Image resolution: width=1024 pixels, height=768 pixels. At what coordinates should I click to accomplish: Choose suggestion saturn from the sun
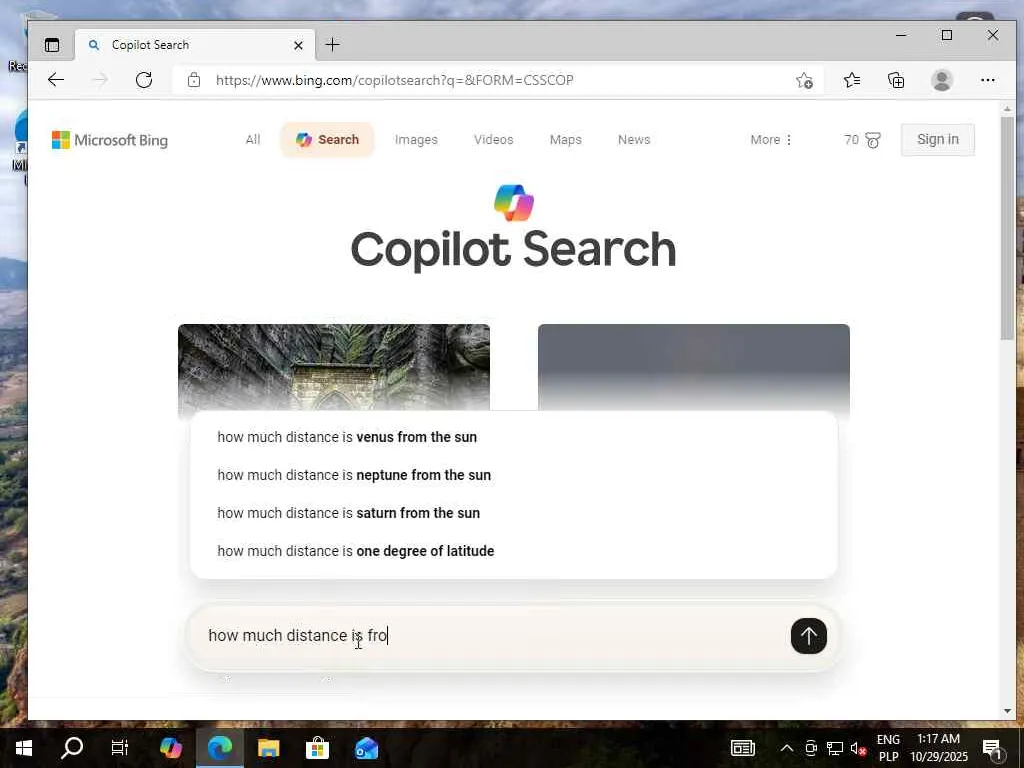514,513
